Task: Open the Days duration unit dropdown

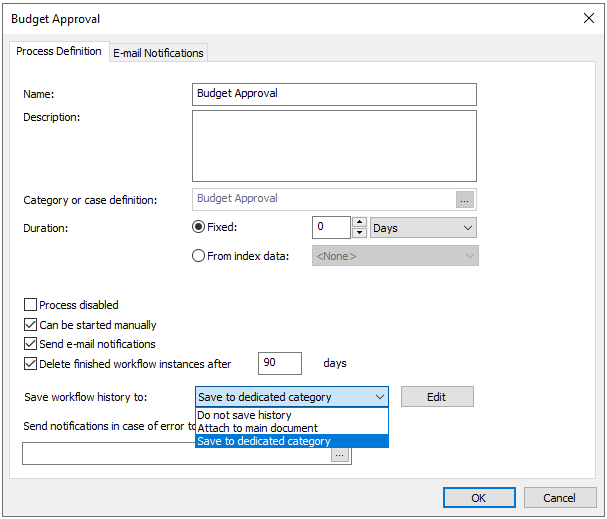Action: [423, 228]
